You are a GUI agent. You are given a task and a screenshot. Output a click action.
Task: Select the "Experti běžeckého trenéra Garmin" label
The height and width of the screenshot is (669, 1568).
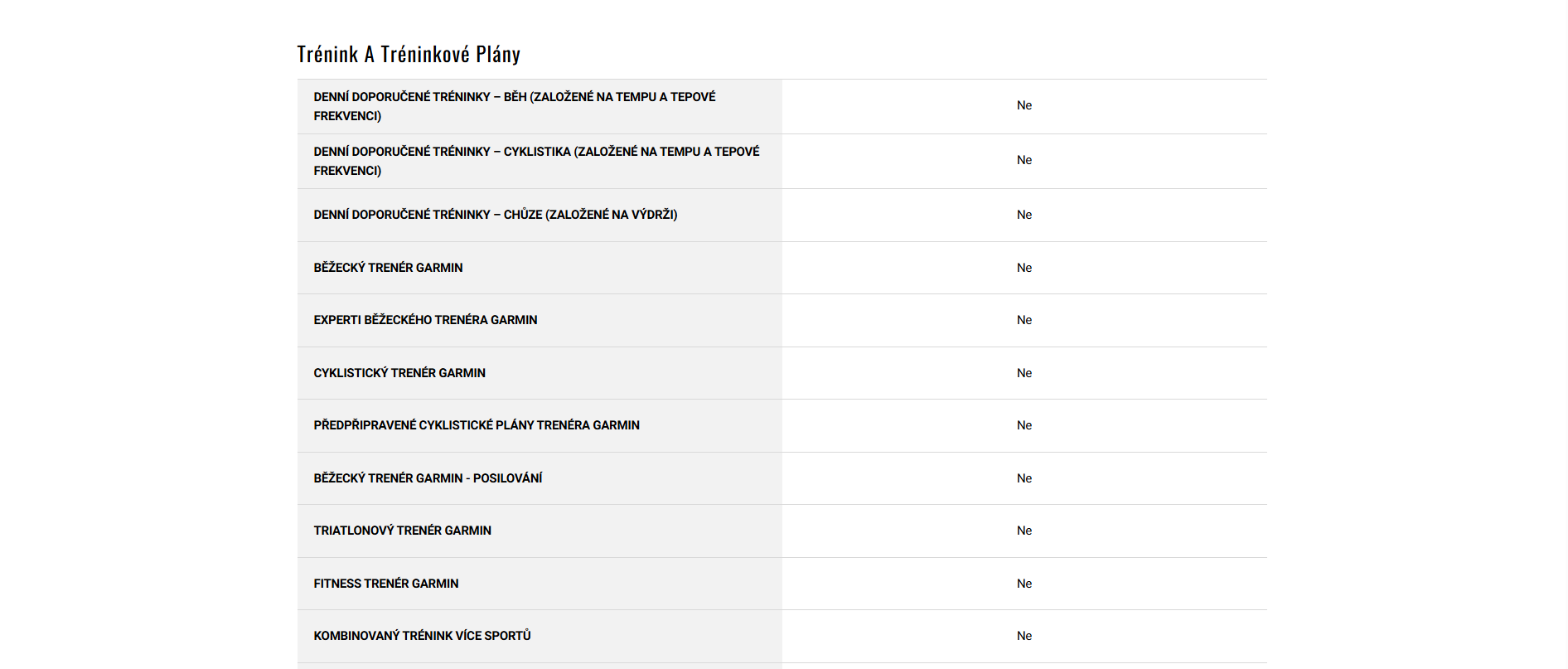(425, 320)
